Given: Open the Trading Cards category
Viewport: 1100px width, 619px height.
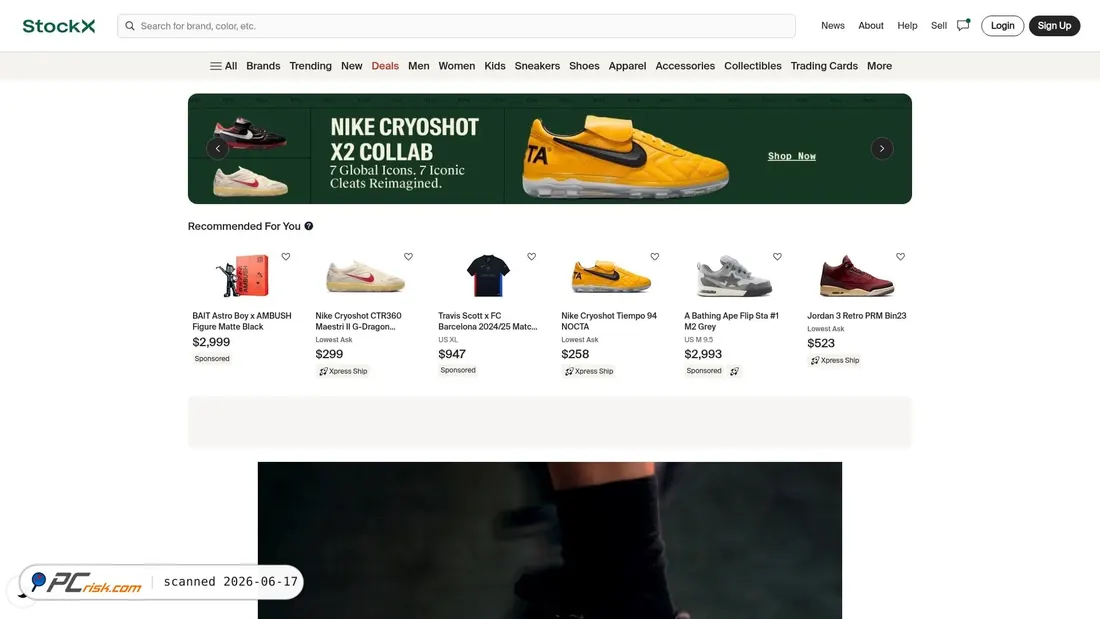Looking at the screenshot, I should [x=824, y=66].
